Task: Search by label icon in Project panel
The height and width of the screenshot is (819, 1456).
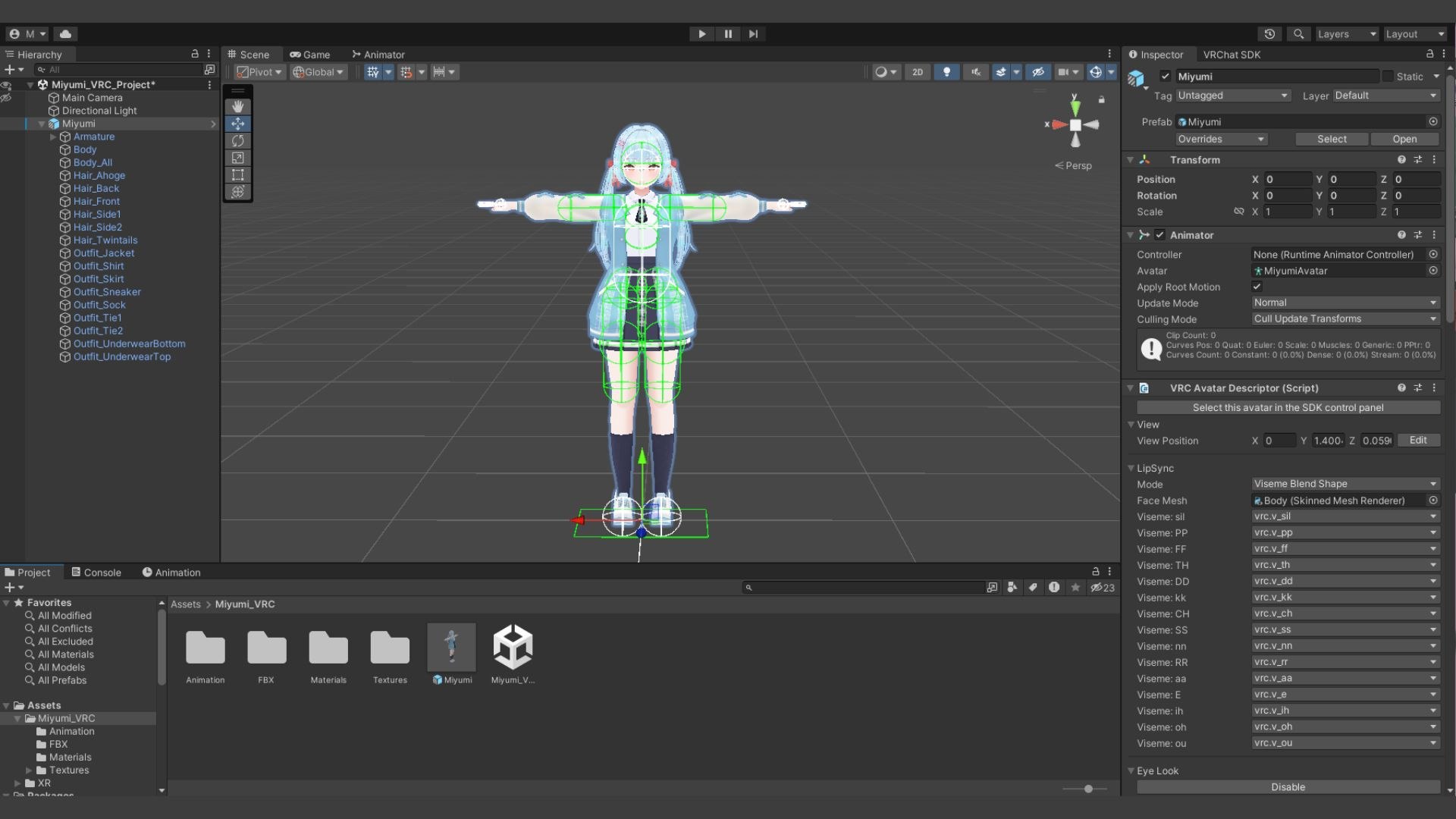Action: [x=1033, y=588]
